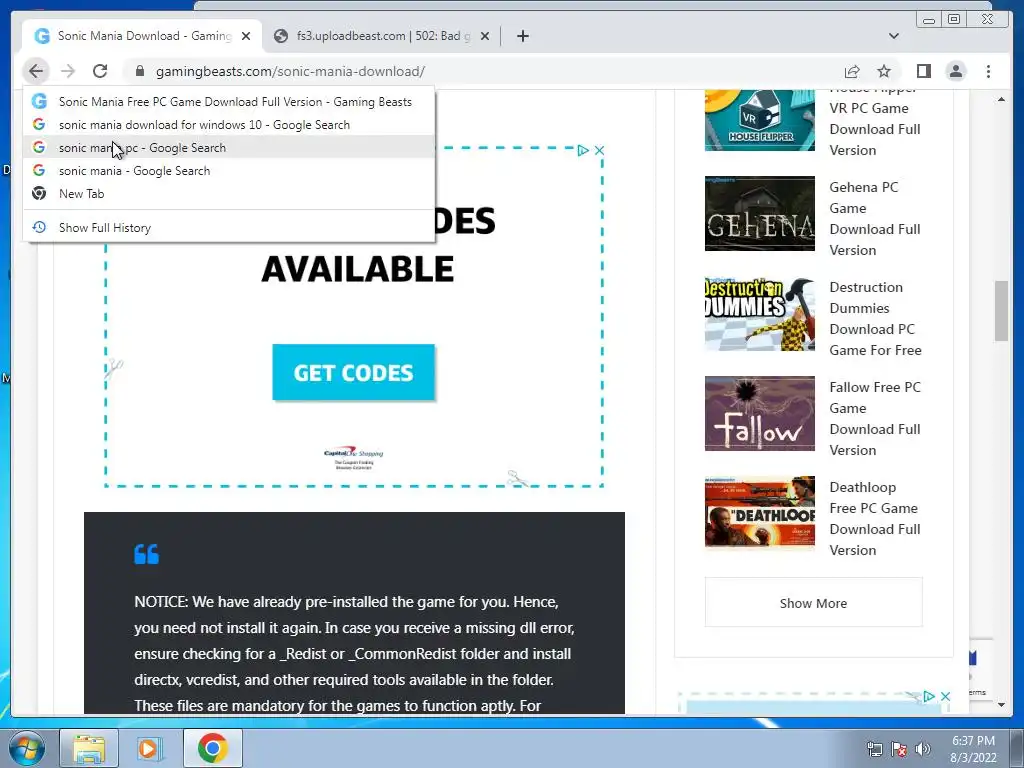Click the network tray icon
Image resolution: width=1024 pixels, height=768 pixels.
(x=874, y=749)
